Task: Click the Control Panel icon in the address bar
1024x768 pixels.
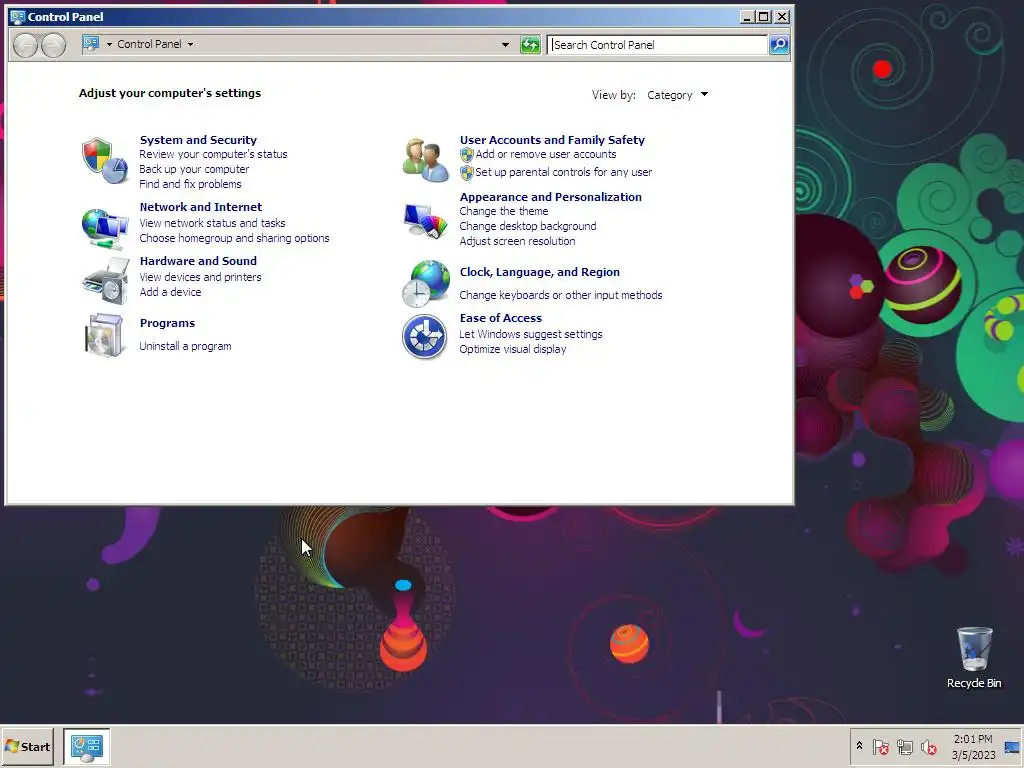Action: [91, 44]
